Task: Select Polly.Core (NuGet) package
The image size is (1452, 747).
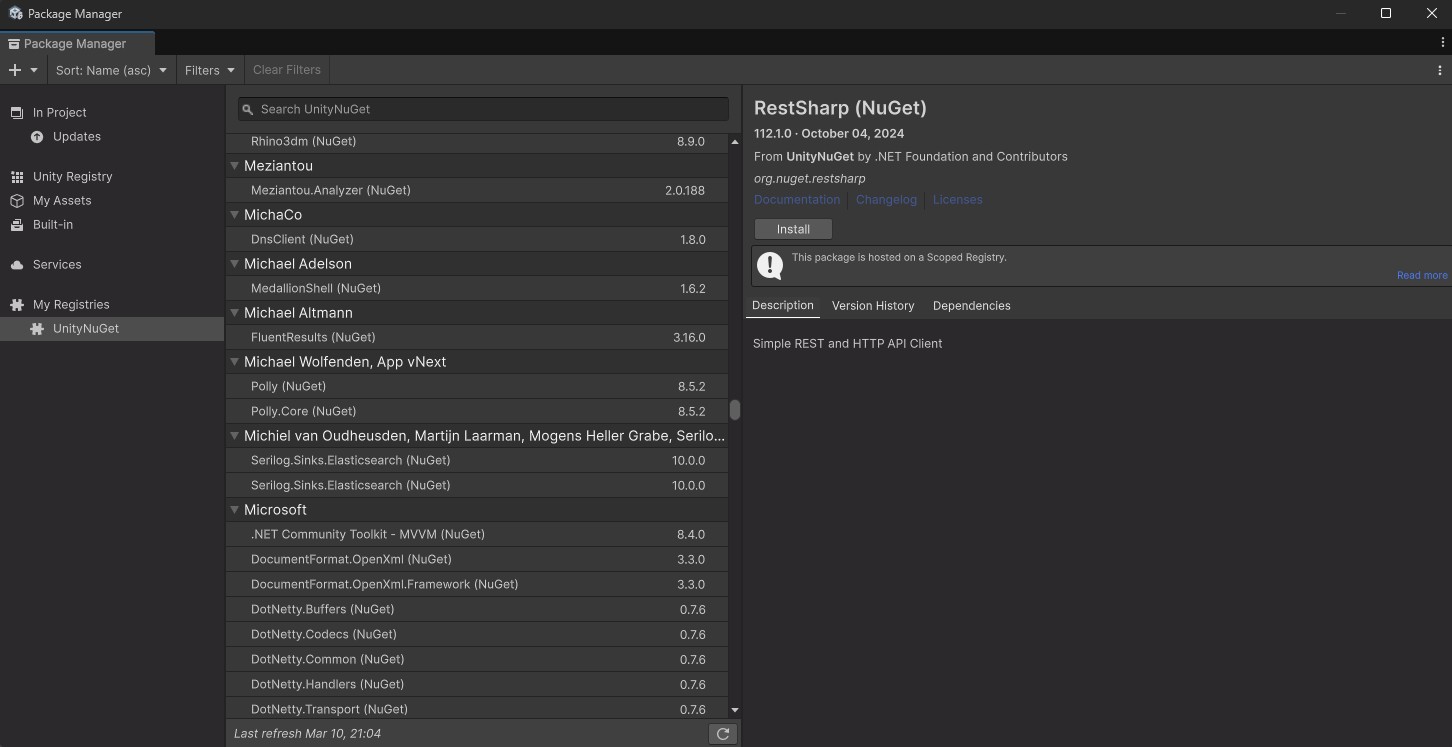Action: click(x=477, y=411)
